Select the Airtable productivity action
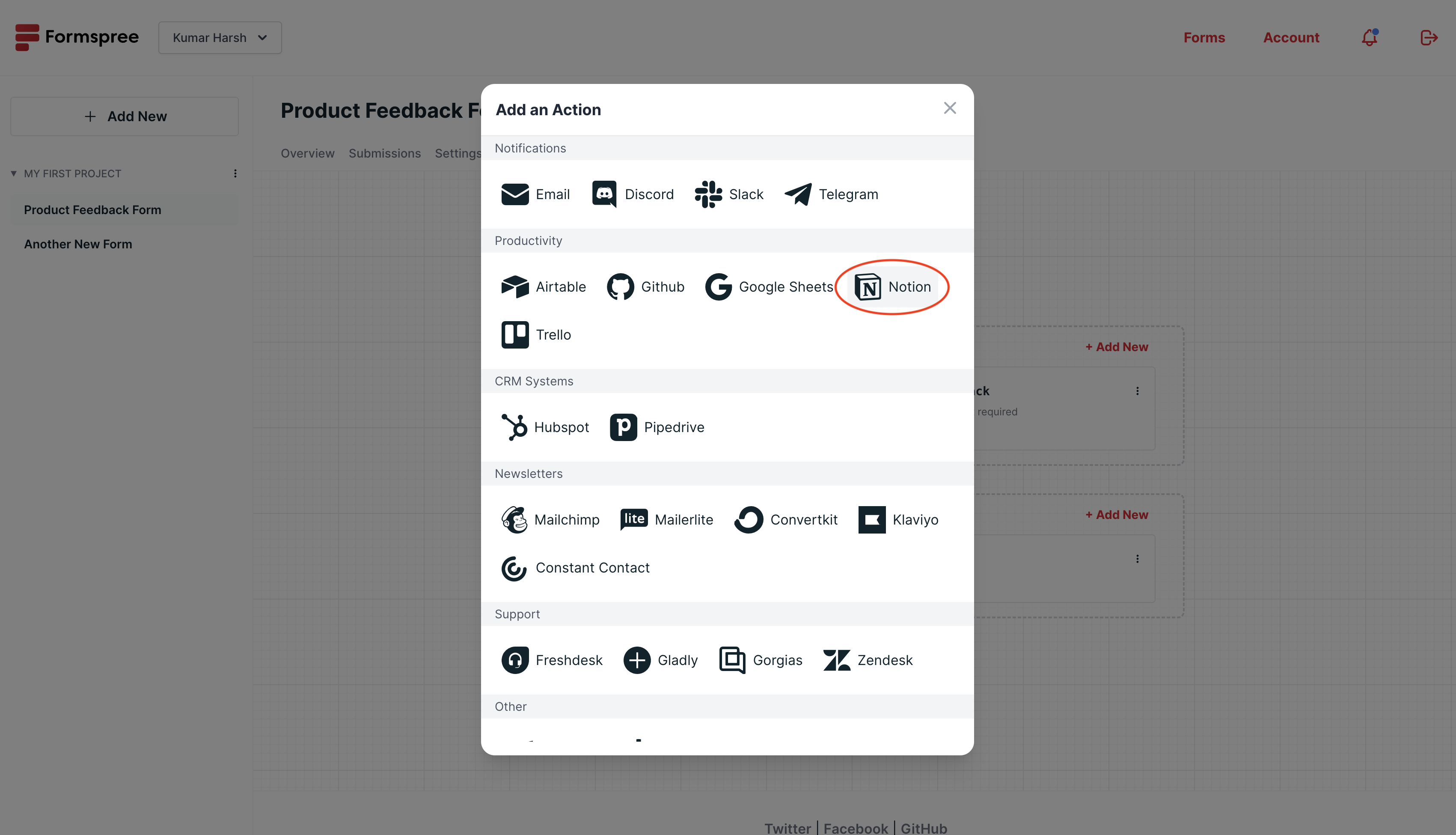Screen dimensions: 1456x835 (543, 287)
